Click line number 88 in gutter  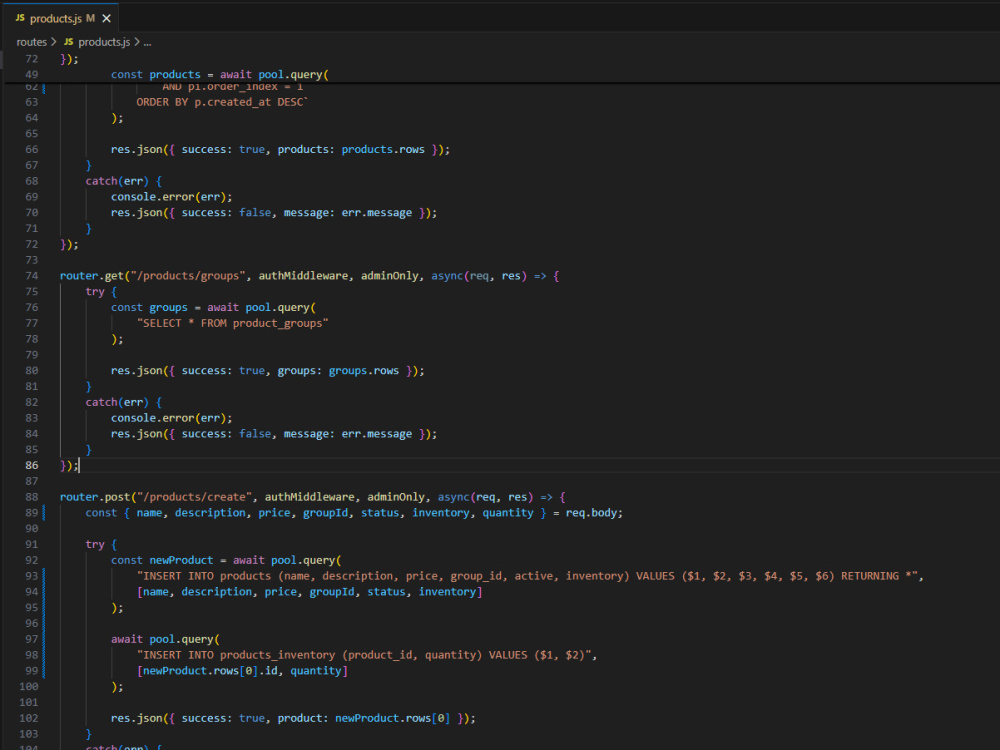(31, 497)
